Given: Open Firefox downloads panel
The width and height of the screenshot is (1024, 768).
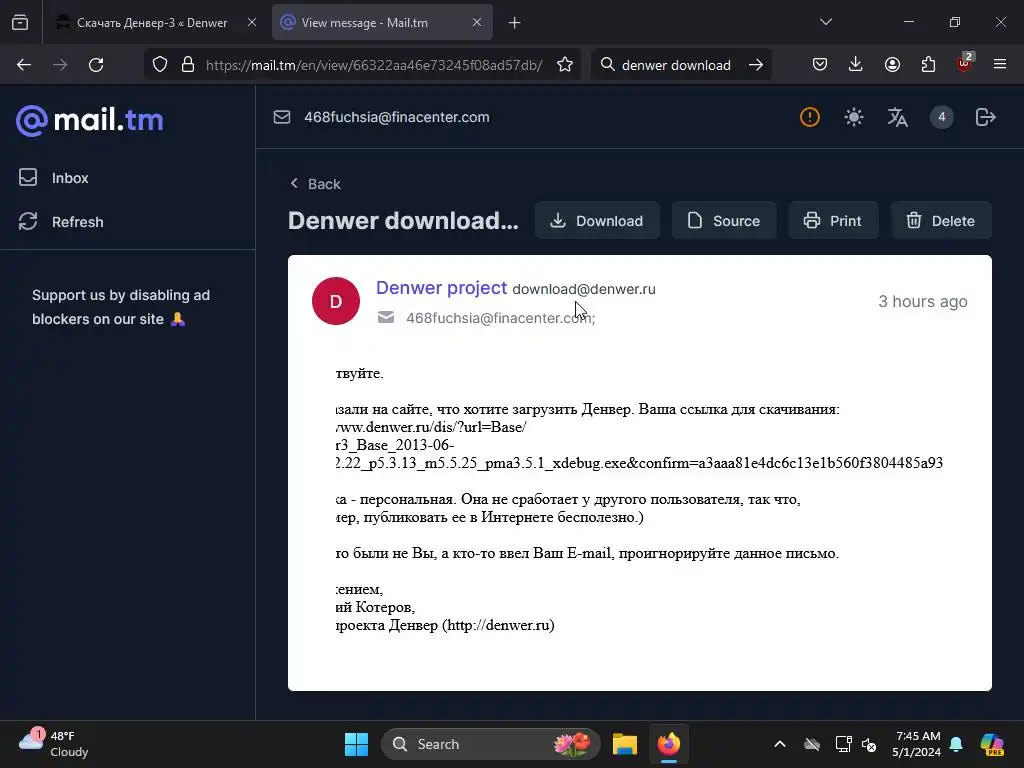Looking at the screenshot, I should point(856,64).
